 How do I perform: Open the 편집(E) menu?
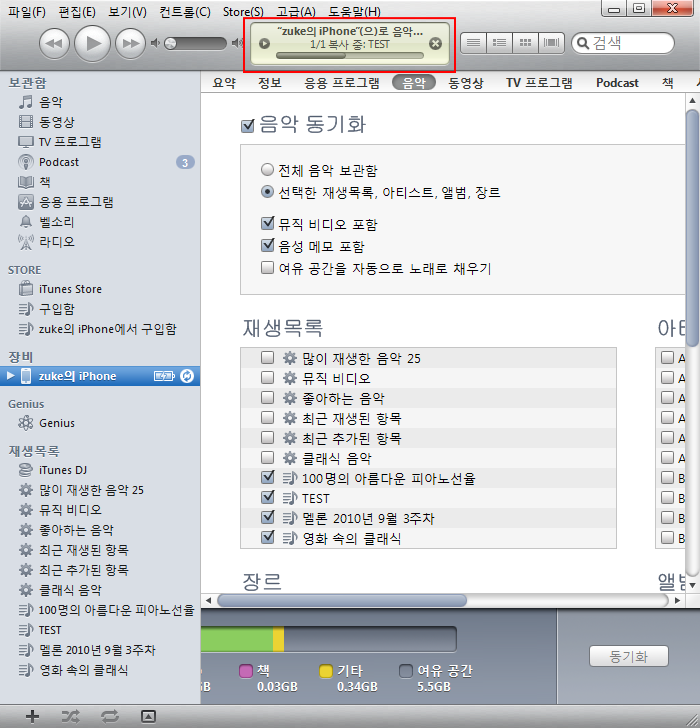[77, 12]
